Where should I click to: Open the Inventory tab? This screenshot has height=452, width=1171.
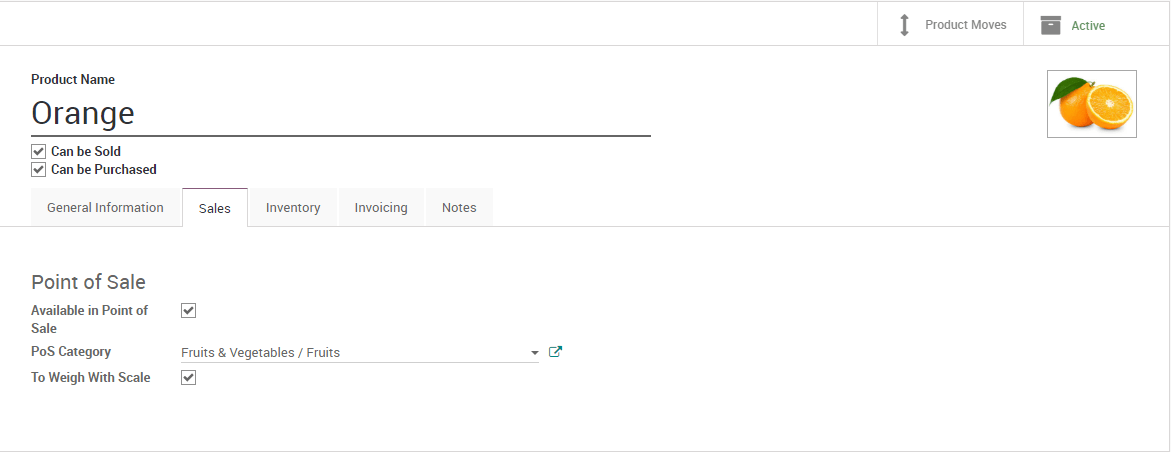293,208
